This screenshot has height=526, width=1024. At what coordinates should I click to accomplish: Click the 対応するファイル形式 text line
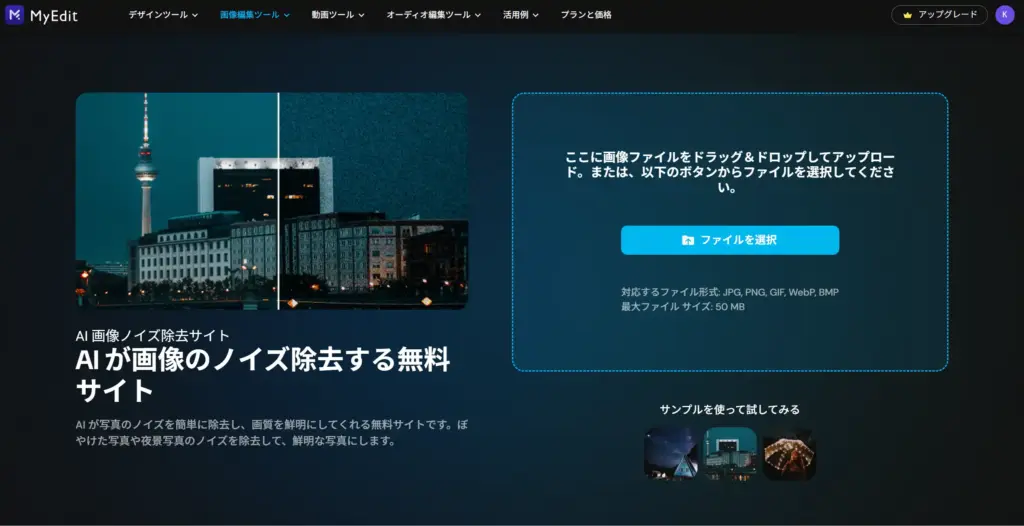click(x=729, y=292)
